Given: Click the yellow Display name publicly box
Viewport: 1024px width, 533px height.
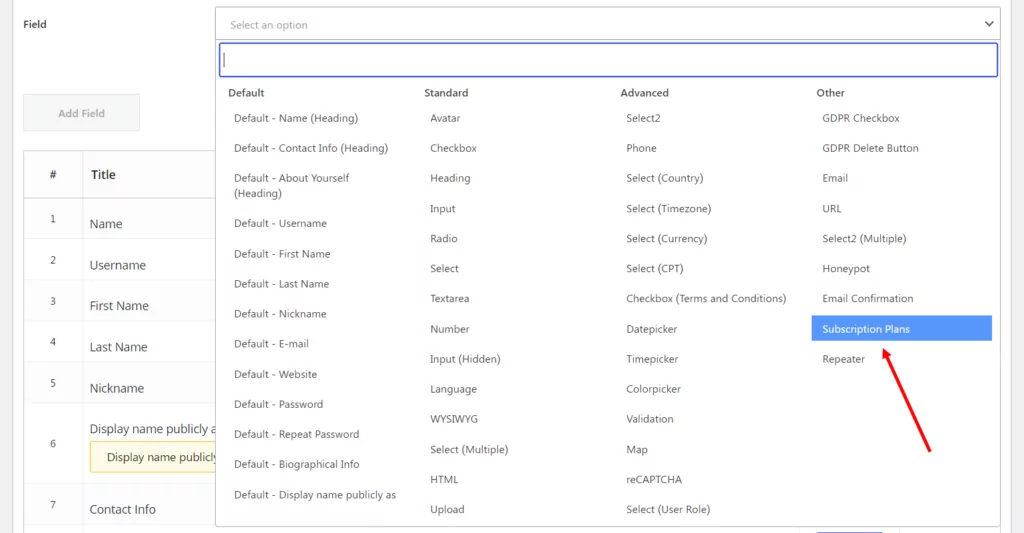Looking at the screenshot, I should pos(153,457).
